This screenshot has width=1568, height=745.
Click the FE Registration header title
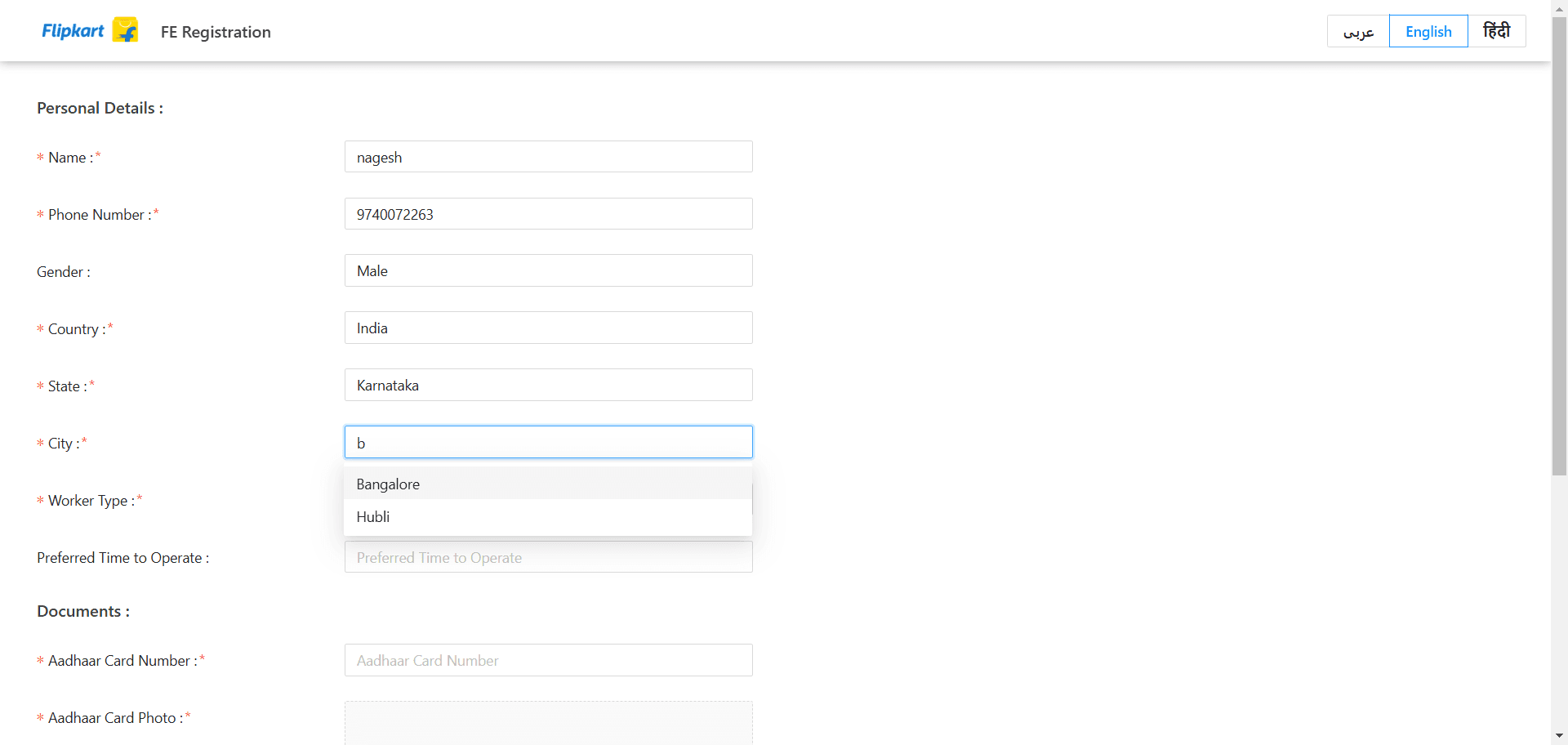216,32
